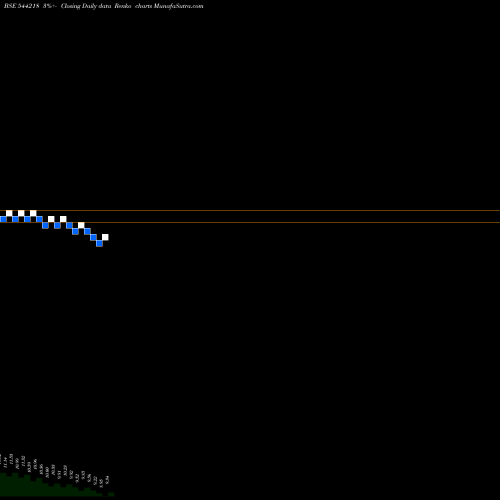Click the MunafaSutra.com text in the header
The width and height of the screenshot is (500, 500).
tap(178, 6)
